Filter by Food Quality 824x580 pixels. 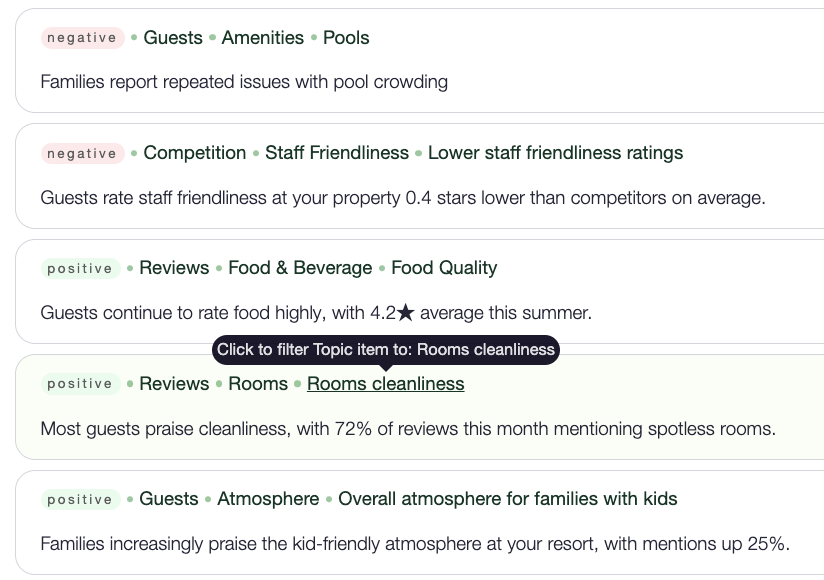pos(444,268)
